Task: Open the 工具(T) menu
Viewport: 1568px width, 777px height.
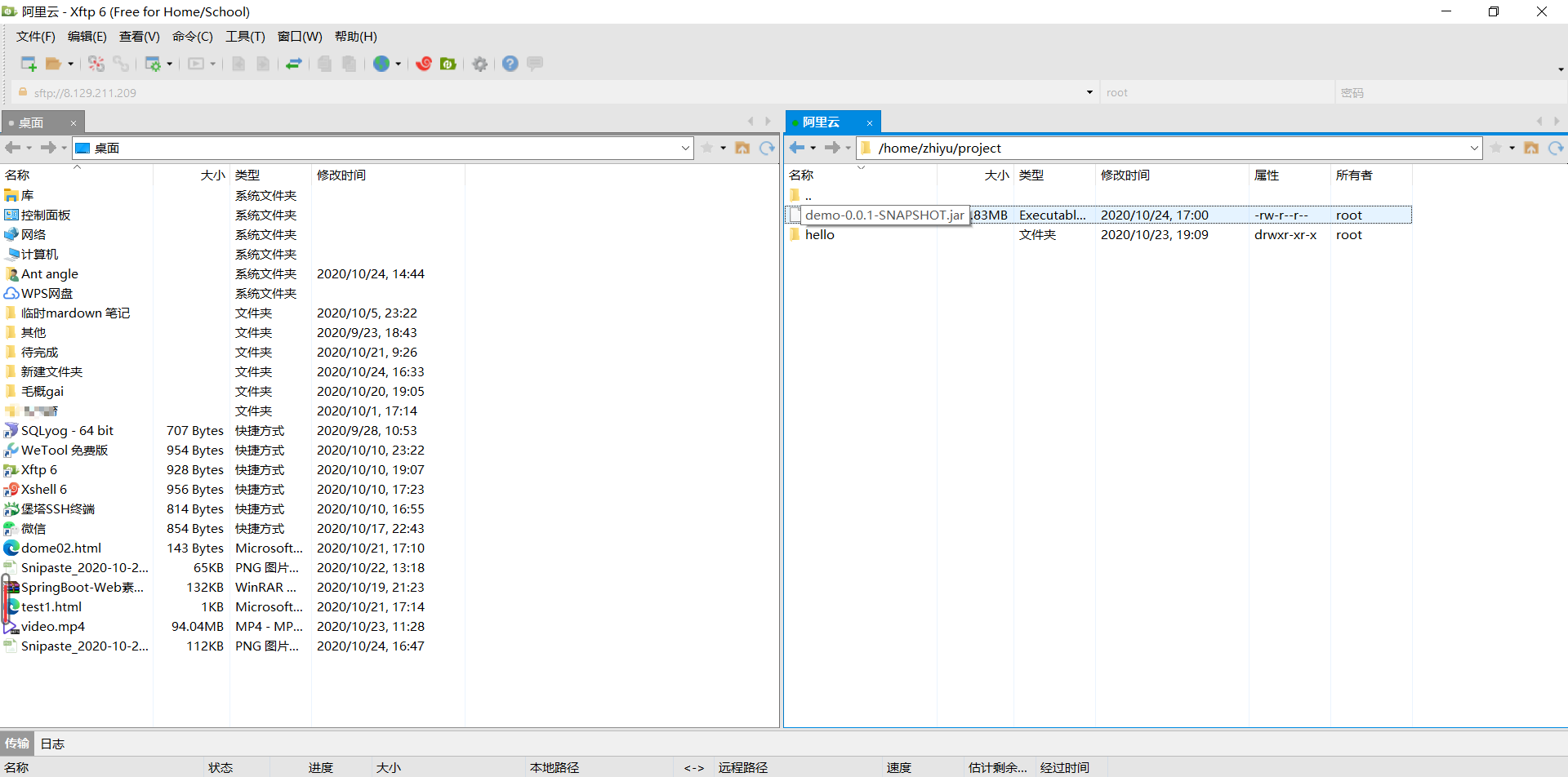Action: point(246,37)
